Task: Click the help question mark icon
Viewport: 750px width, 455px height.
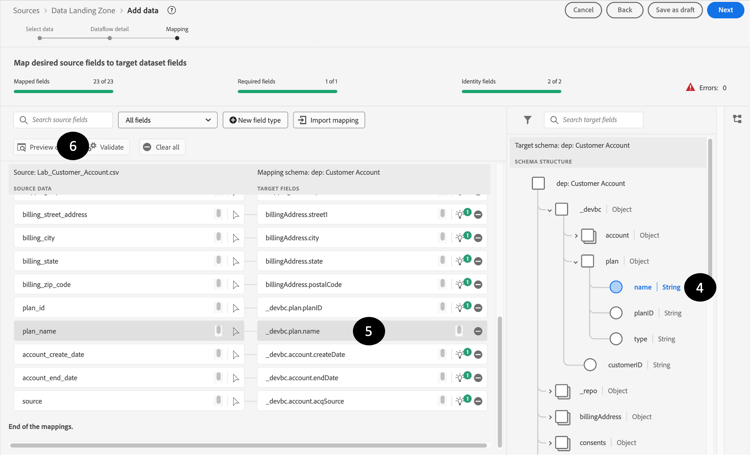Action: 171,10
